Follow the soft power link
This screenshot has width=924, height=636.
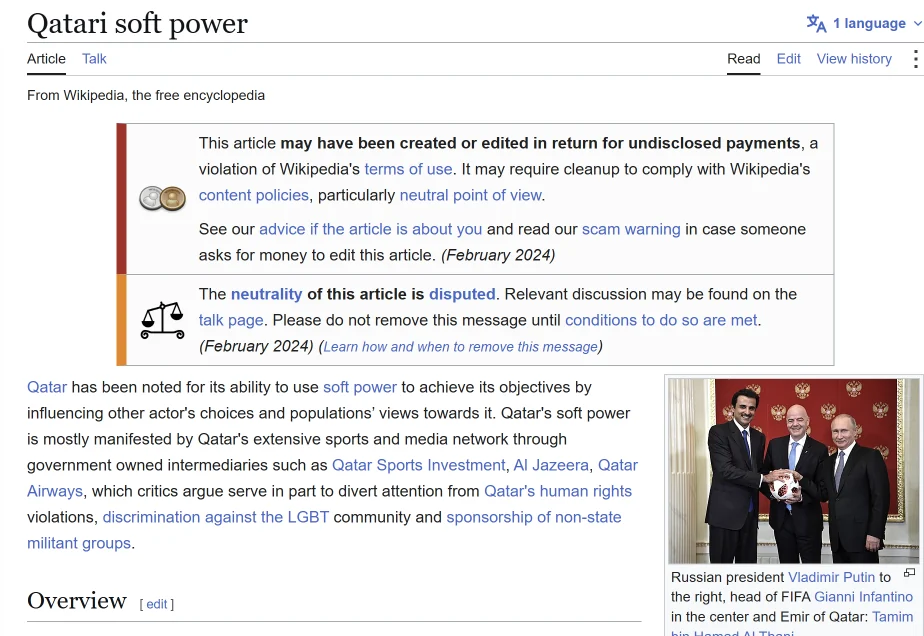tap(360, 387)
